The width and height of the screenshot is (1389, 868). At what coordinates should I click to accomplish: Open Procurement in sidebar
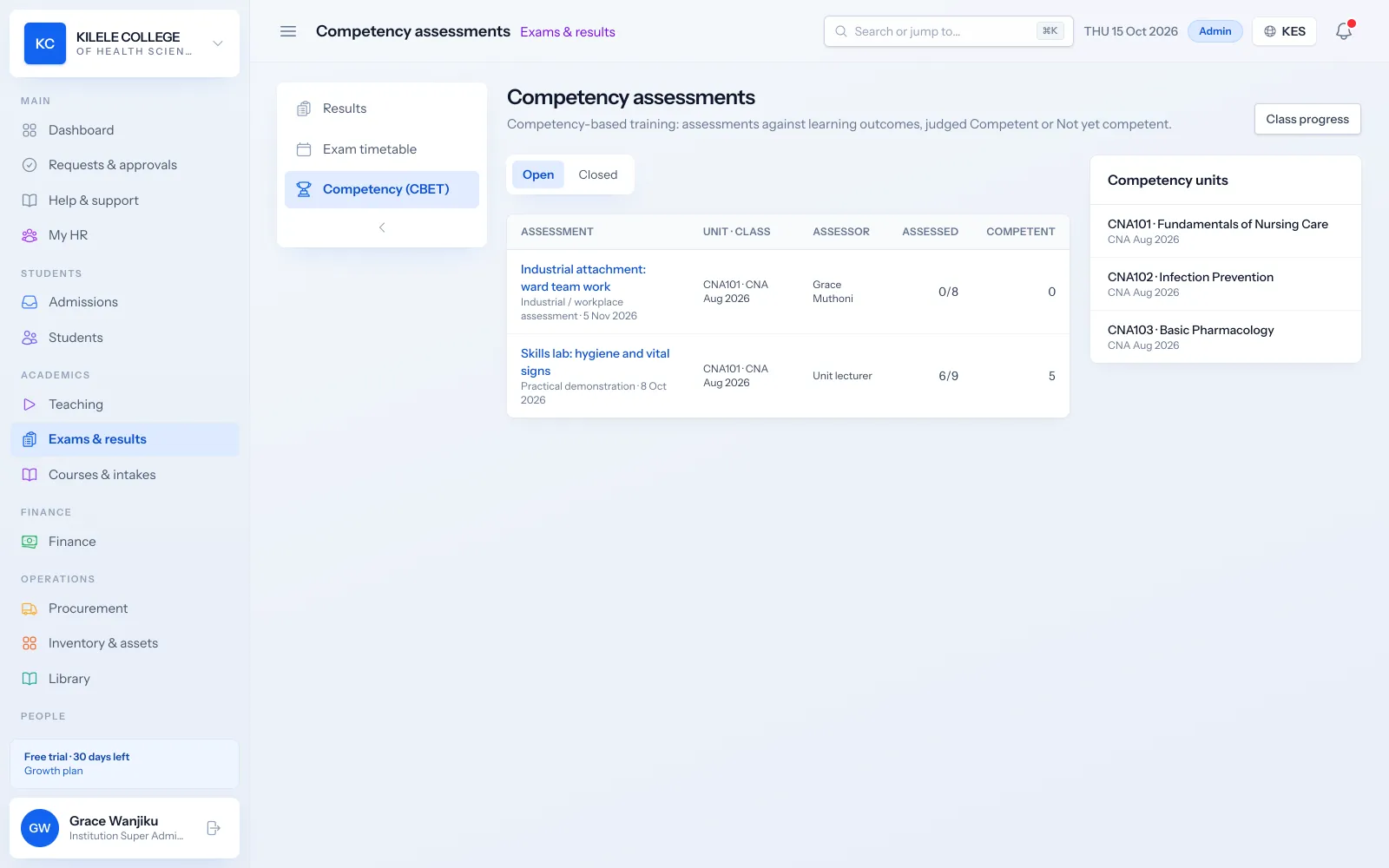tap(125, 608)
